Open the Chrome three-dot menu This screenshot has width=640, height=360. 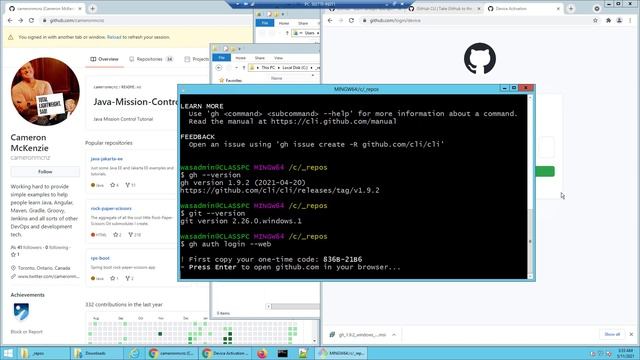[x=631, y=20]
